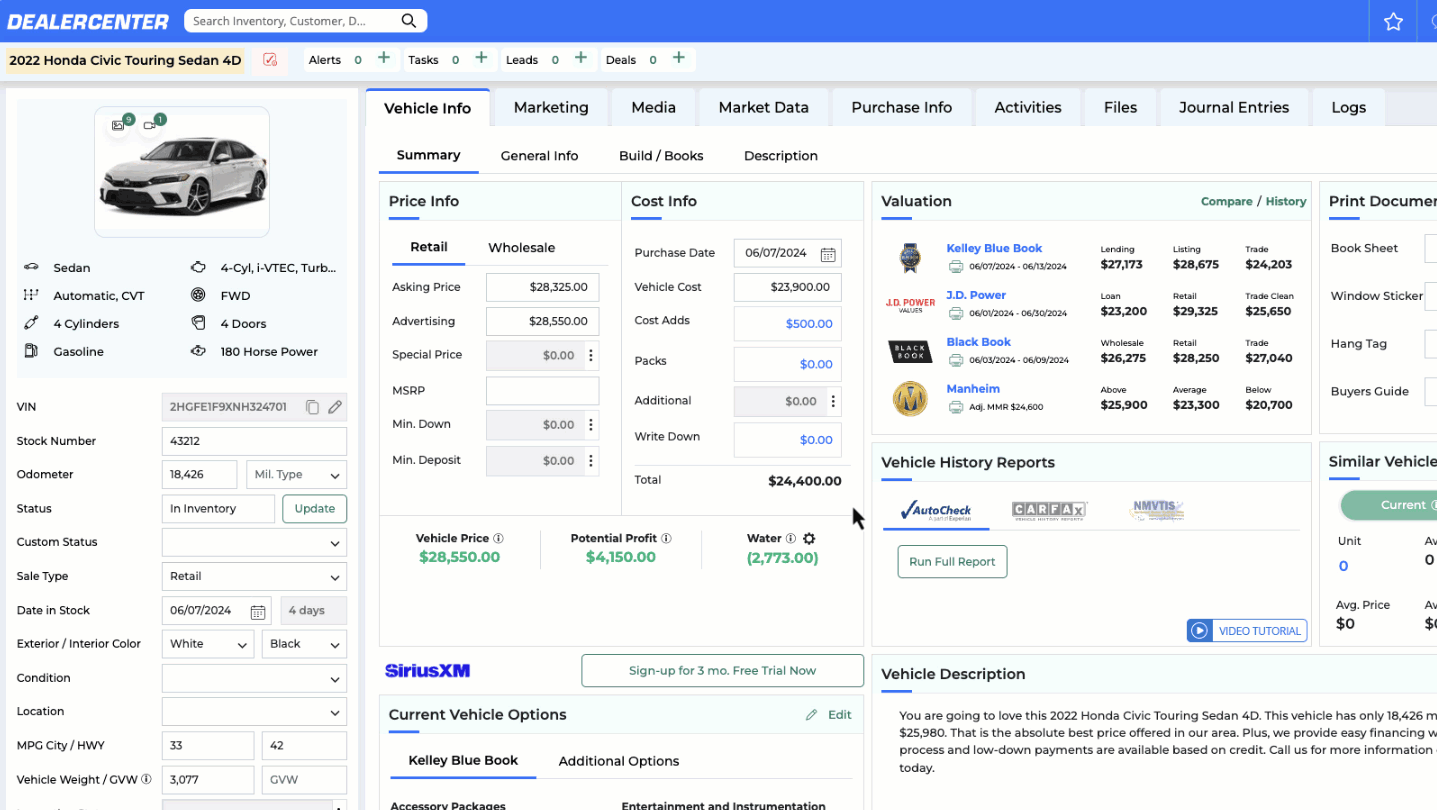Switch to Media tab

click(654, 107)
